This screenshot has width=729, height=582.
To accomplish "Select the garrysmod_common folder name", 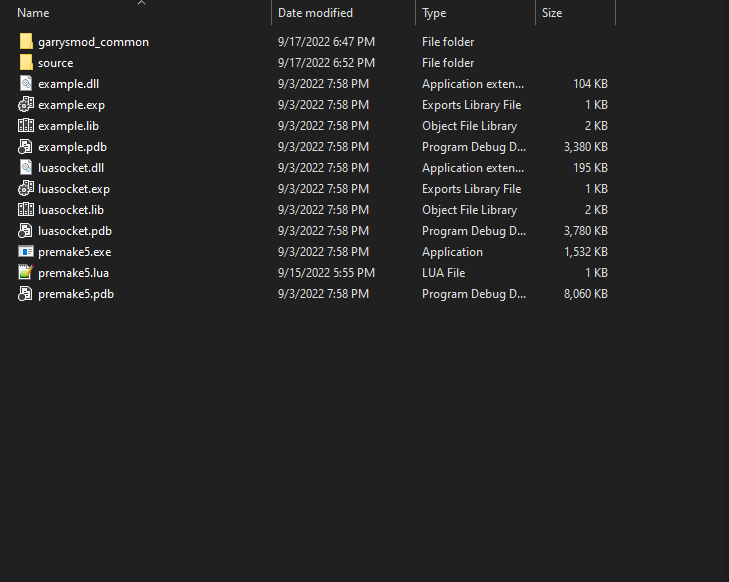I will tap(93, 42).
